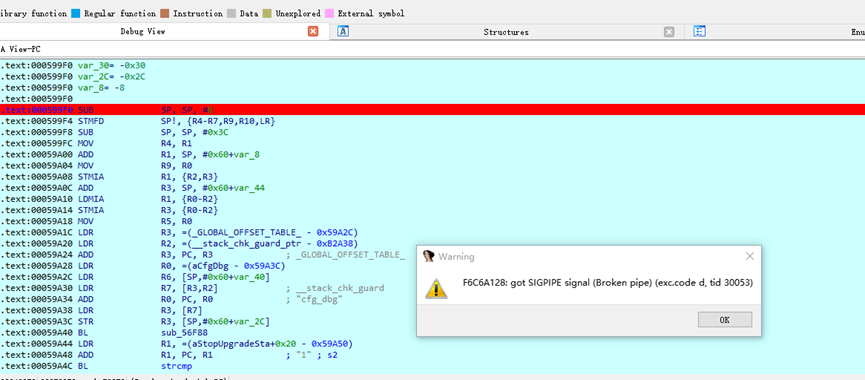Screen dimensions: 865x380
Task: Click the Unexplored legend color swatch
Action: click(268, 13)
